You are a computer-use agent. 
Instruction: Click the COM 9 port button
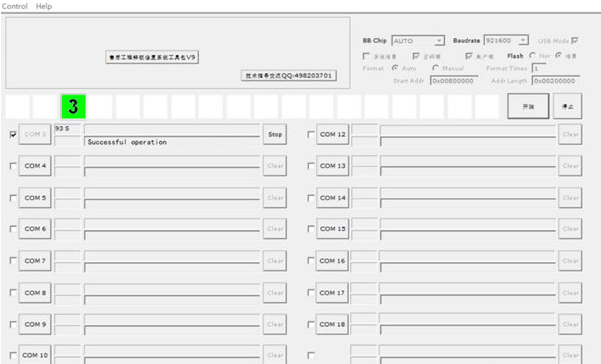pos(35,325)
